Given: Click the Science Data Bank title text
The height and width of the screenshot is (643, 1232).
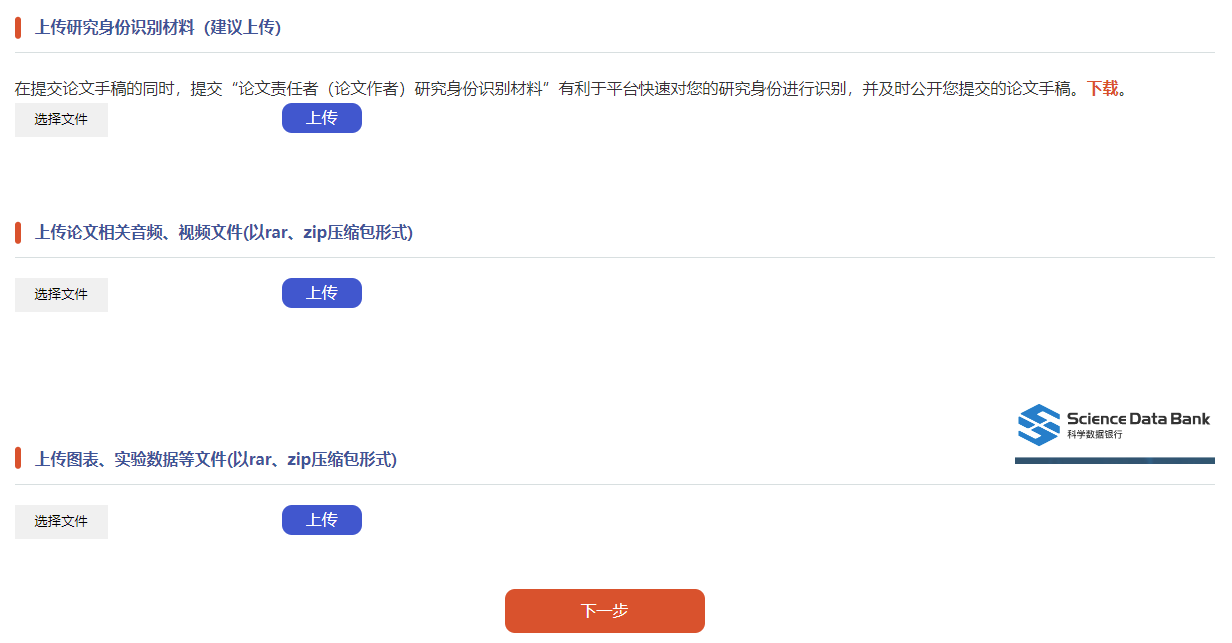Looking at the screenshot, I should tap(1137, 419).
